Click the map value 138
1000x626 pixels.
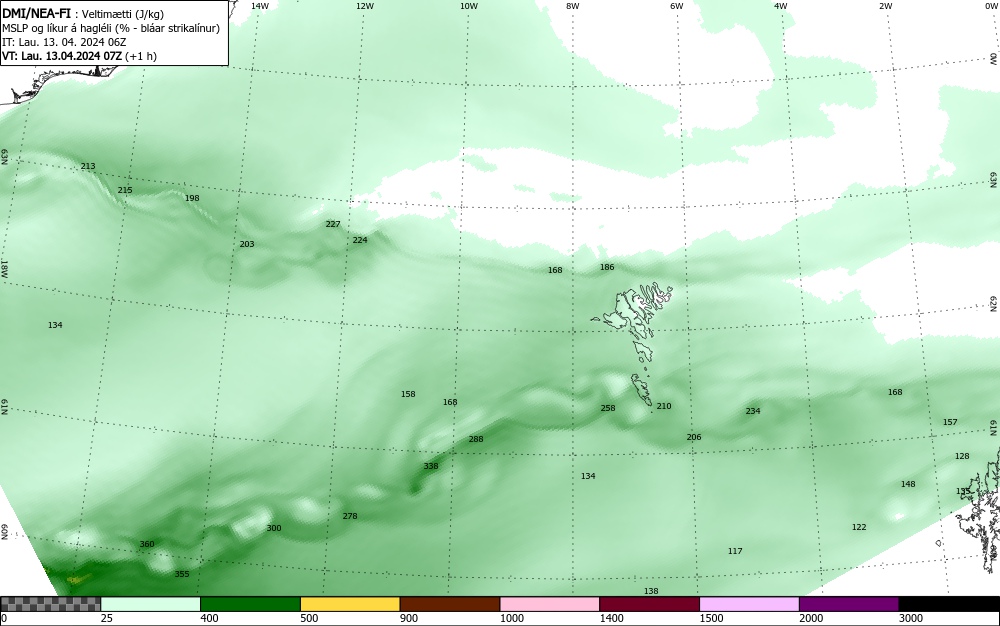click(651, 592)
